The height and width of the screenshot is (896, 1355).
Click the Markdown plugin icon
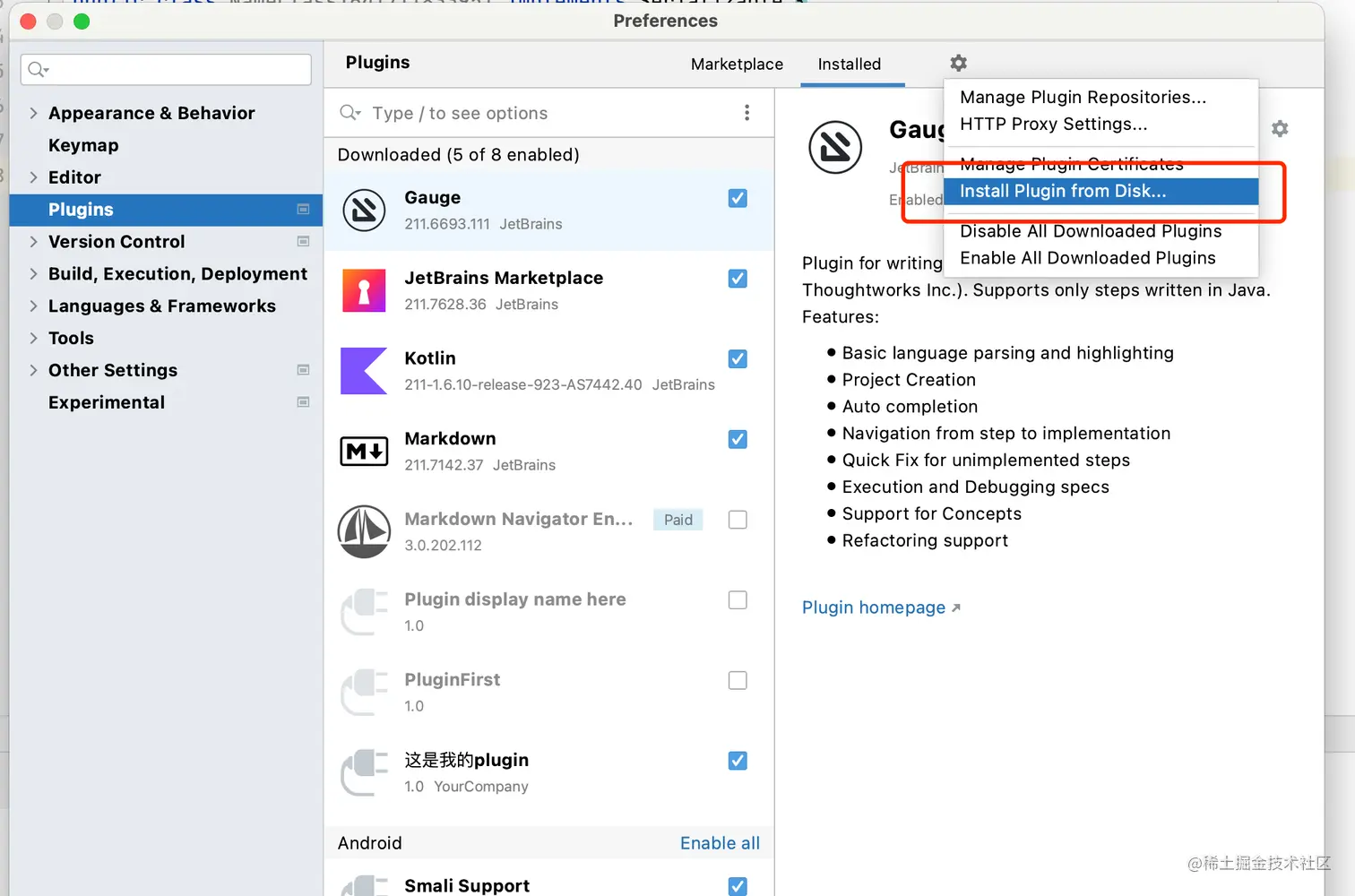[x=364, y=452]
